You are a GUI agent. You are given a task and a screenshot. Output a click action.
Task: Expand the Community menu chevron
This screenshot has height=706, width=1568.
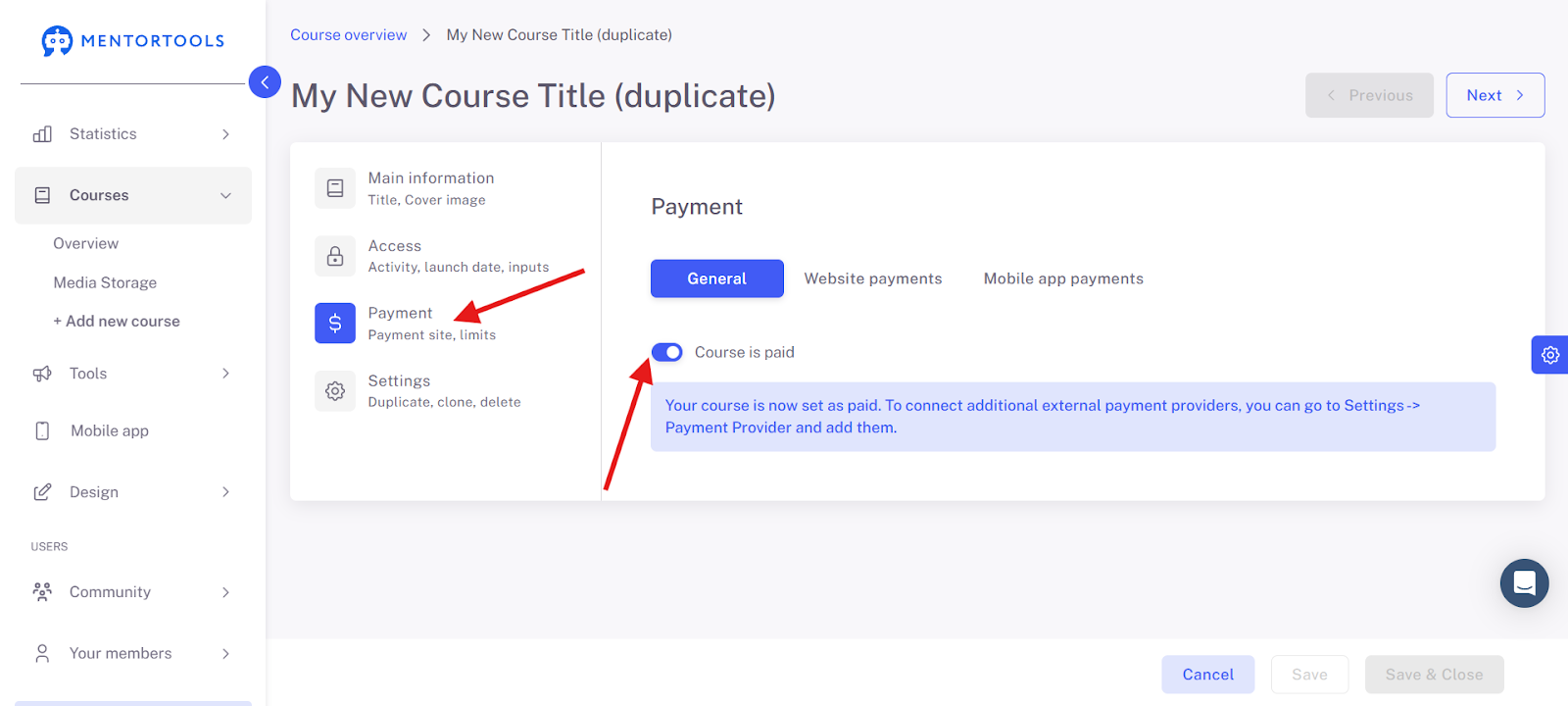point(225,592)
